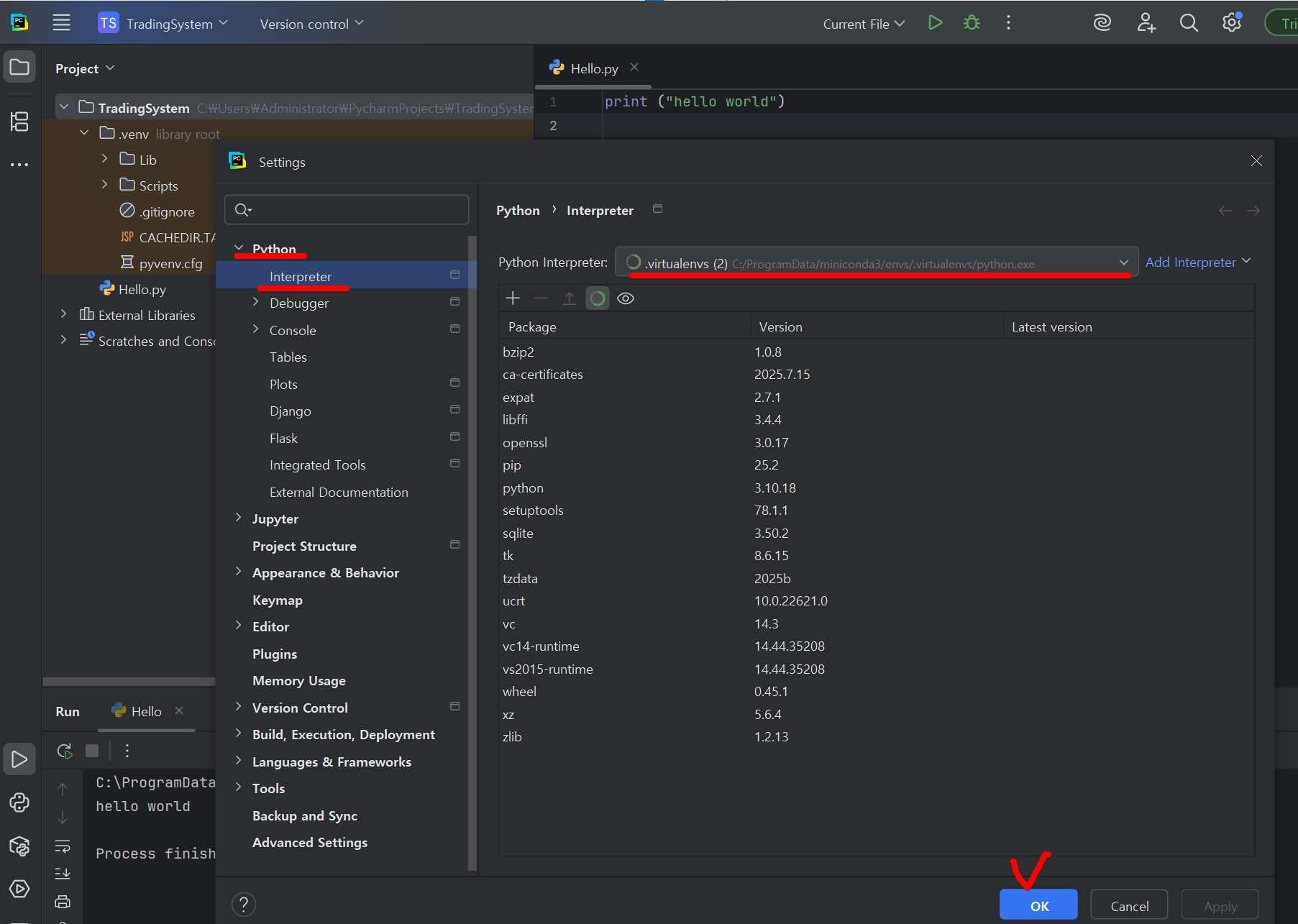Open the TradingSystem project dropdown
The height and width of the screenshot is (924, 1298).
pos(164,23)
